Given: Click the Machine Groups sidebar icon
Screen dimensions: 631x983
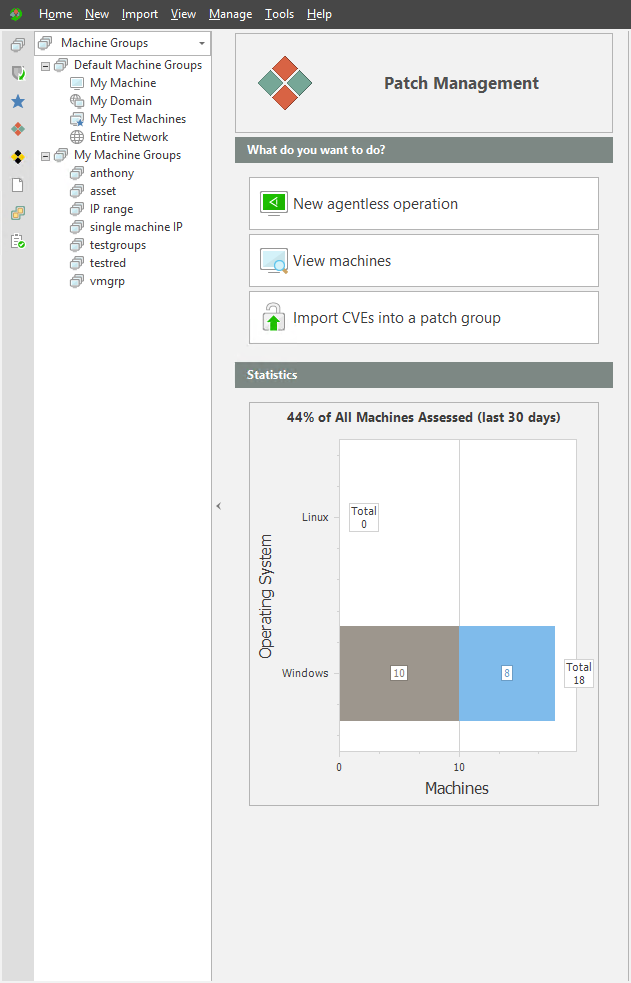Looking at the screenshot, I should click(x=17, y=45).
